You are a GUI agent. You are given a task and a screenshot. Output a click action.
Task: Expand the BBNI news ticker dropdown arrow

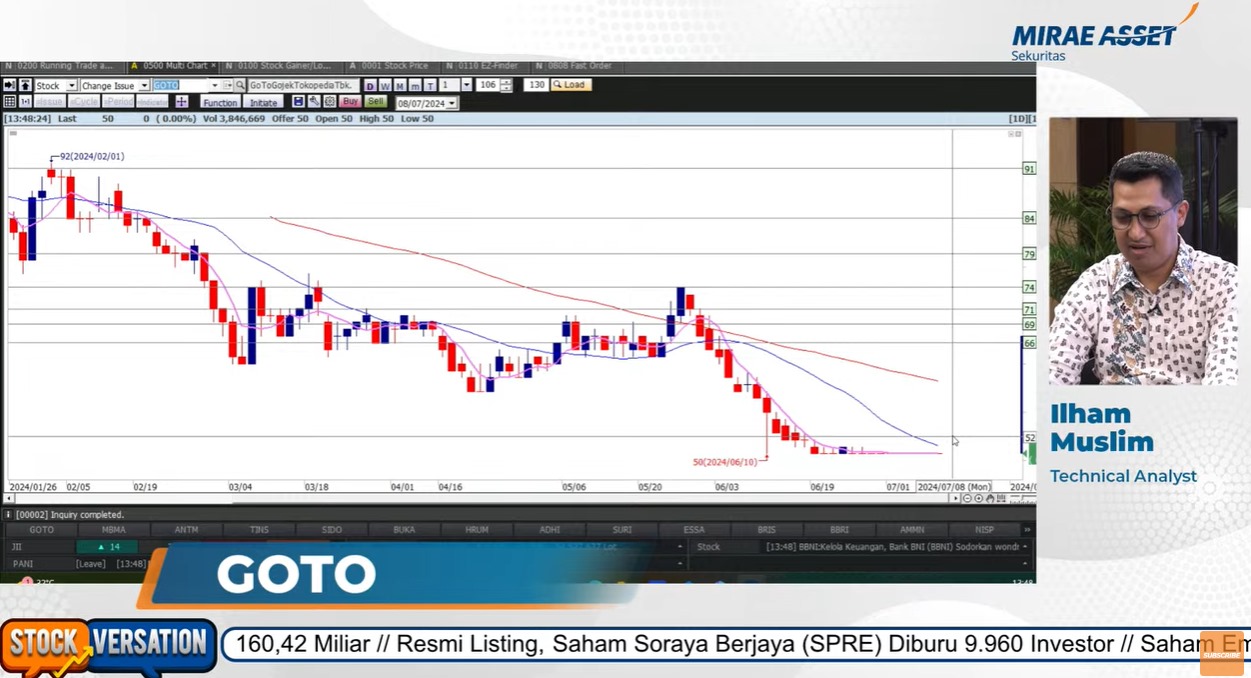pos(1025,547)
